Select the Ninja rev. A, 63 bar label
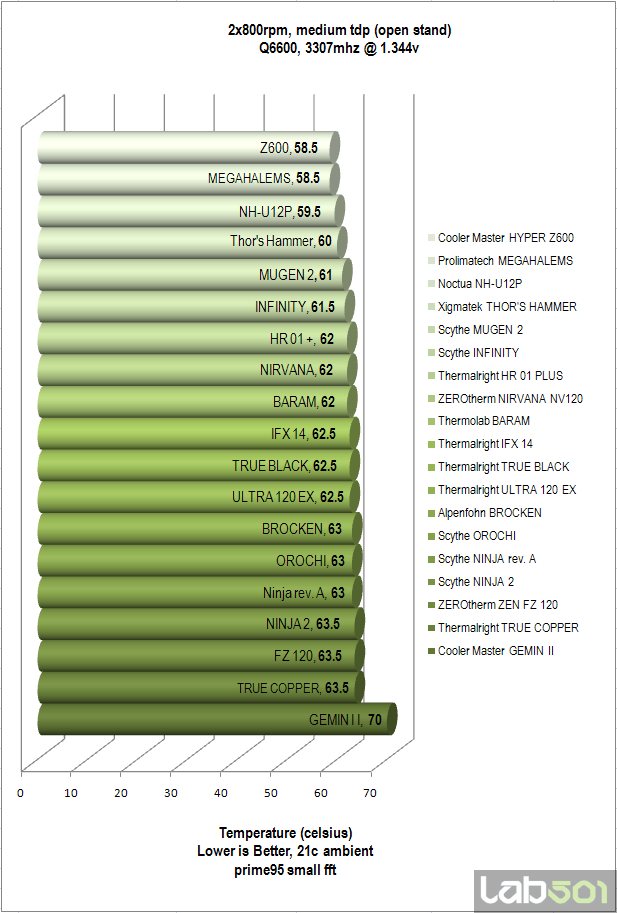The width and height of the screenshot is (617, 913). (x=304, y=593)
